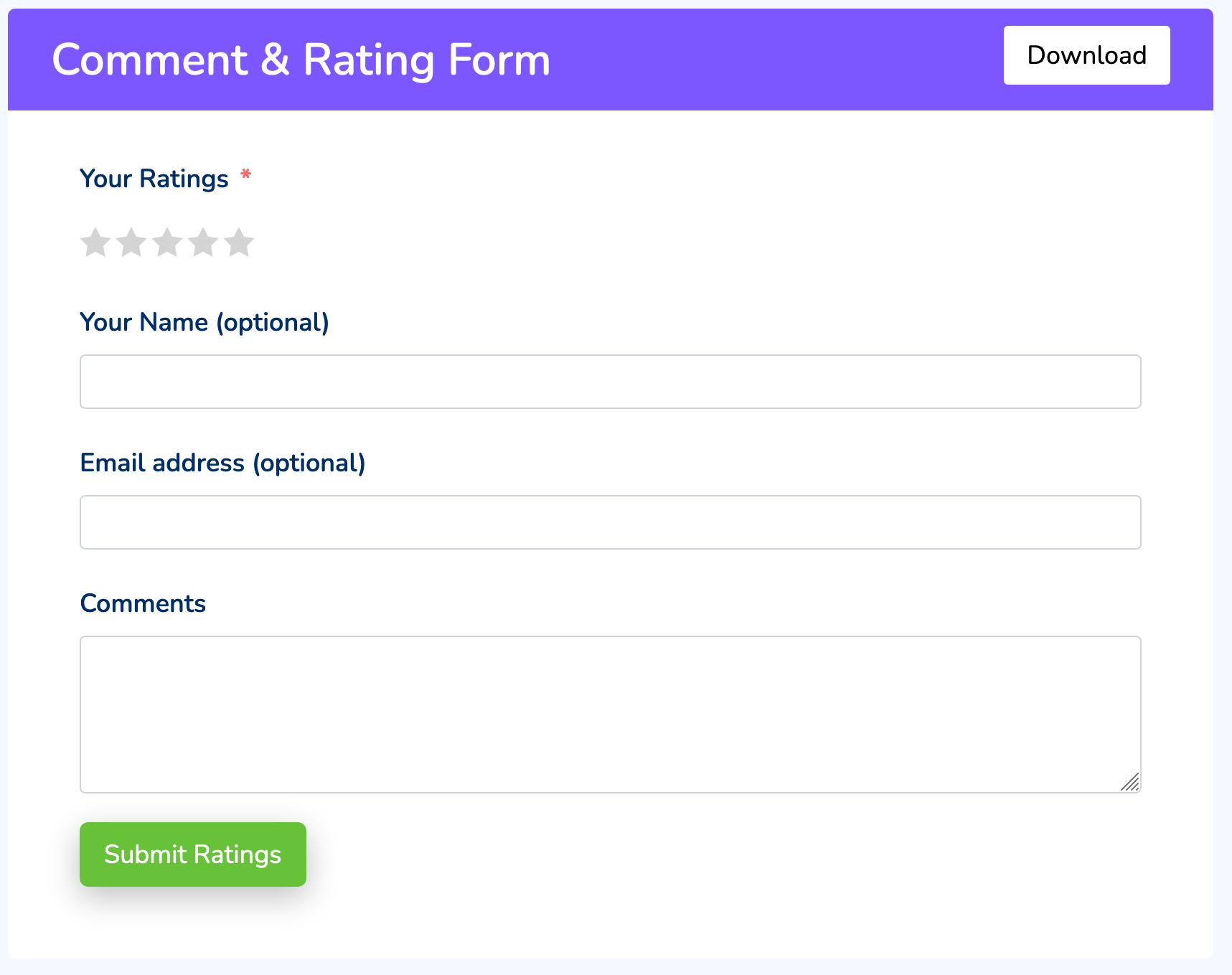Grab the Comments box resize handle

coord(1130,782)
